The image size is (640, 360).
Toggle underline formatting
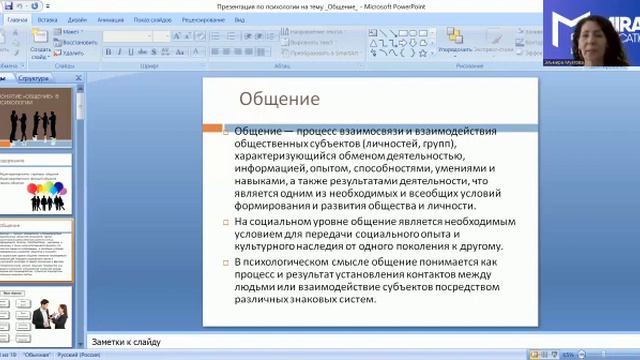(131, 52)
